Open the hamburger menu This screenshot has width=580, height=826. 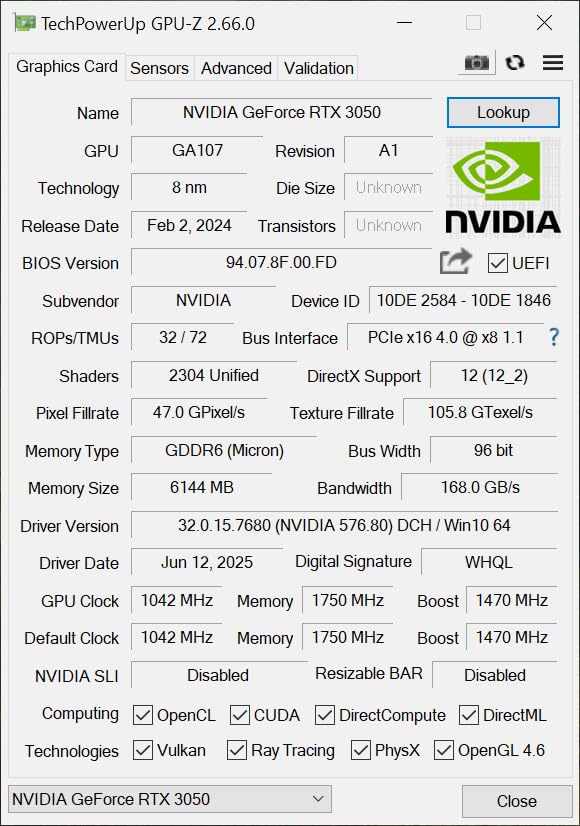(552, 61)
